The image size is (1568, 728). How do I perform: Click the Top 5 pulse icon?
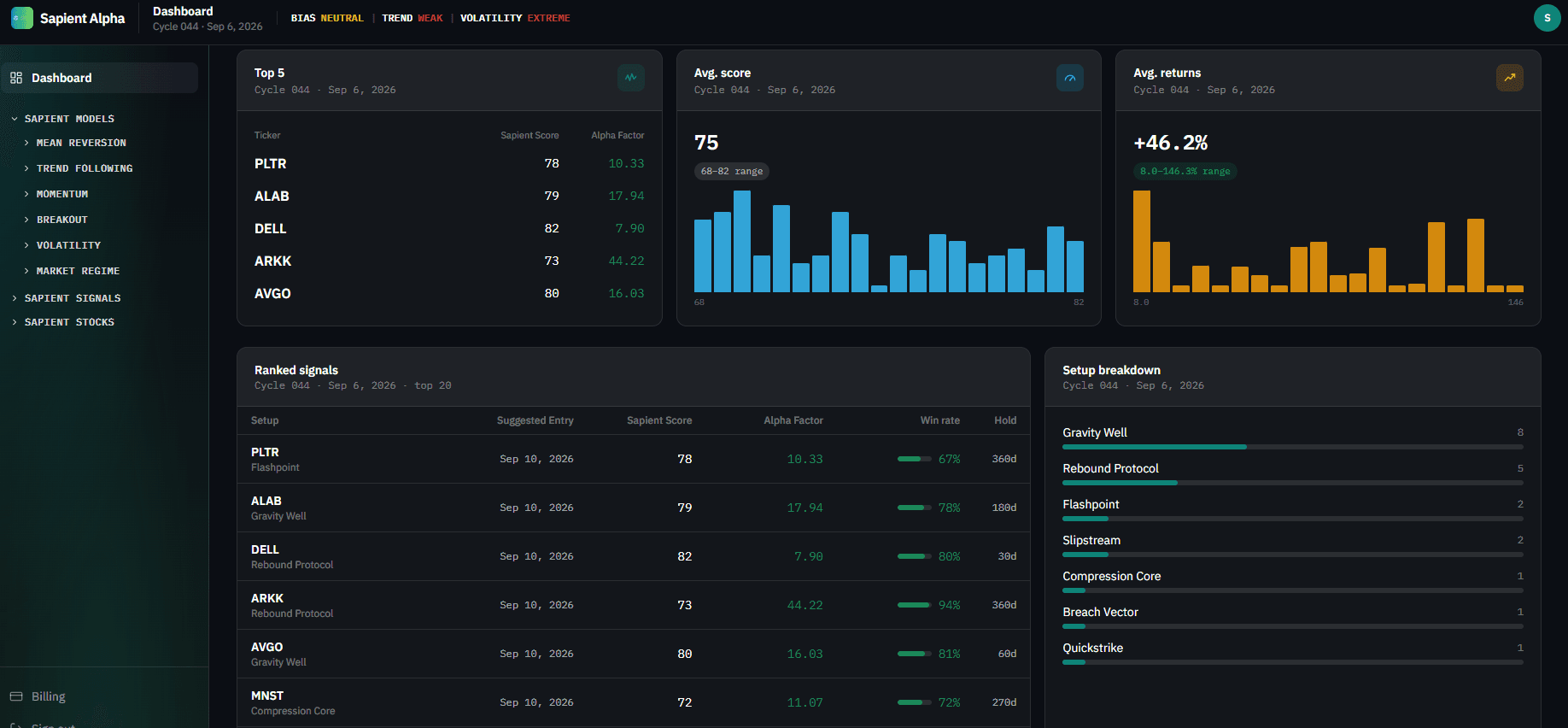631,78
